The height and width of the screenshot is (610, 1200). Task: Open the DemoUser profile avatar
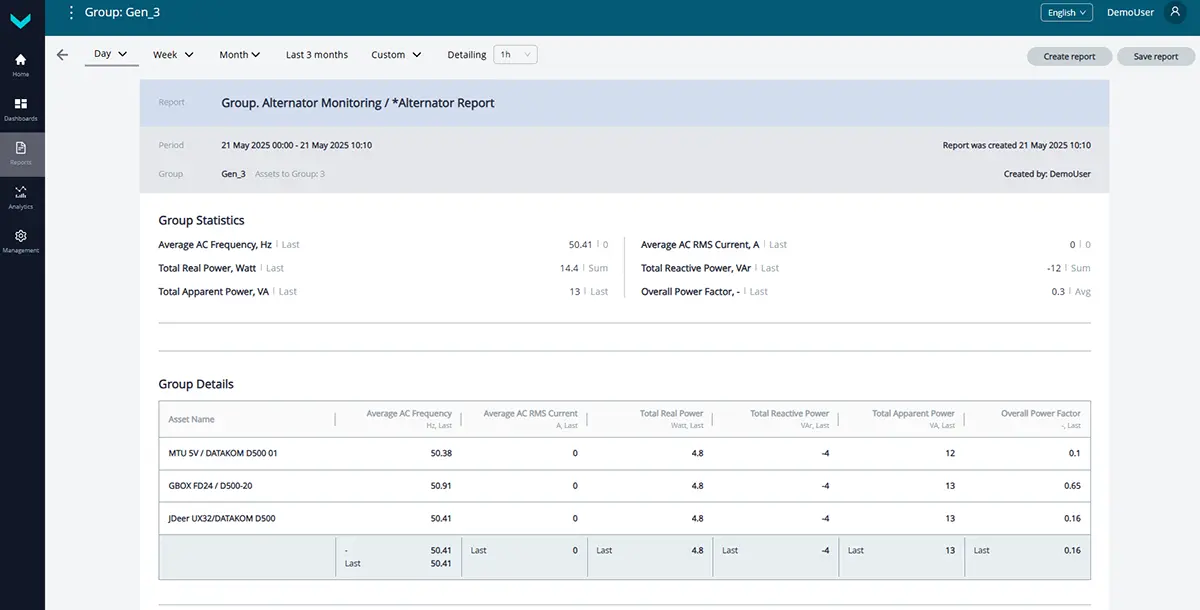click(x=1175, y=13)
